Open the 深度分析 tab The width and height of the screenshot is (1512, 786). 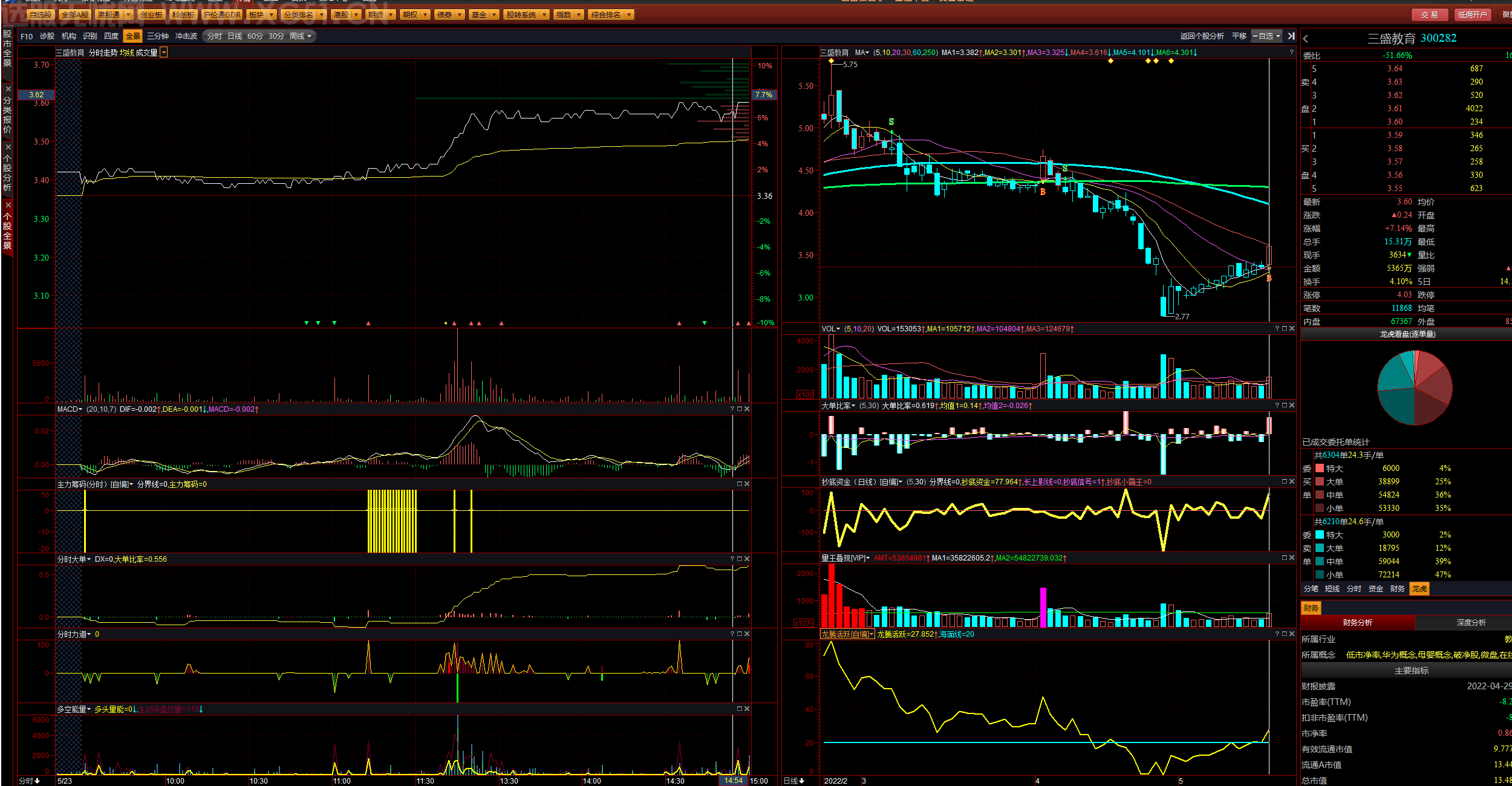(x=1471, y=622)
